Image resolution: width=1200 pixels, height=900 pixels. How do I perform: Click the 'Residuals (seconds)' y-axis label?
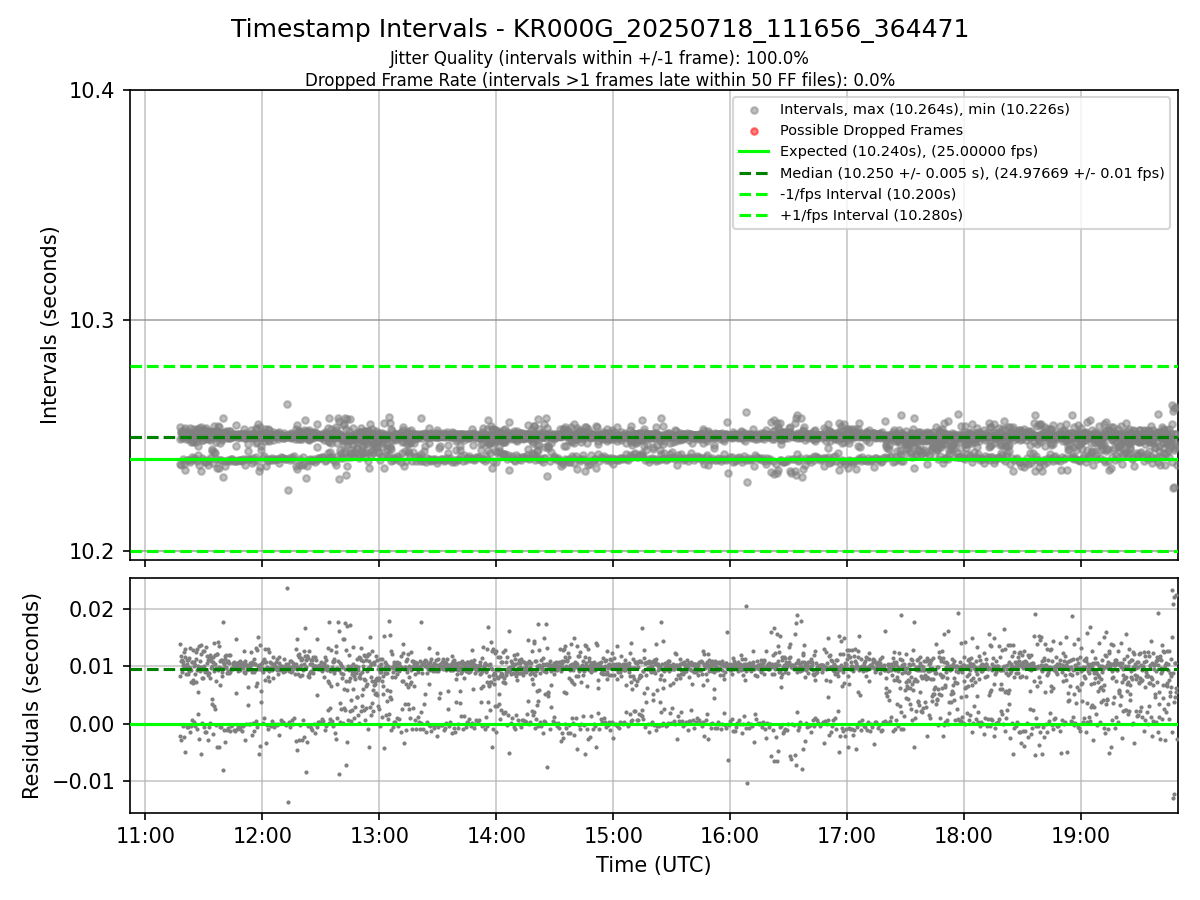(x=31, y=696)
